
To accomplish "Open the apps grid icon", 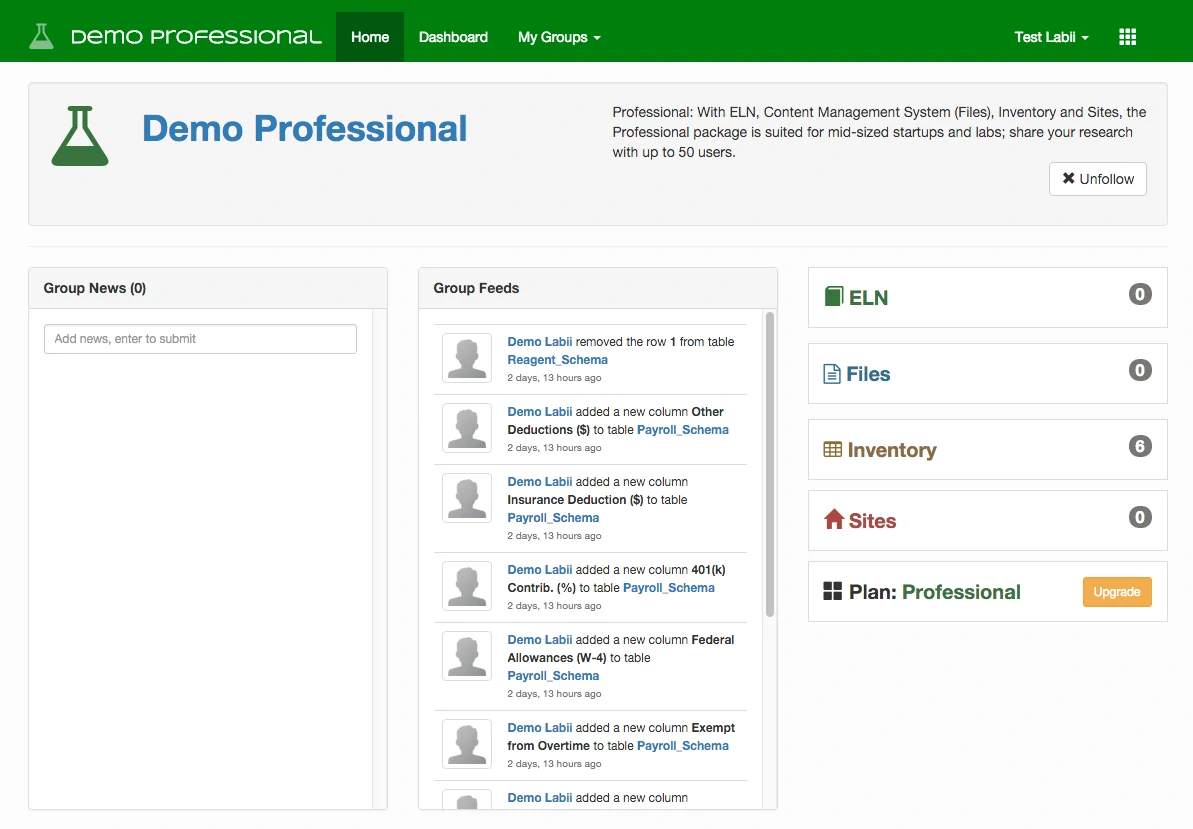I will tap(1127, 37).
